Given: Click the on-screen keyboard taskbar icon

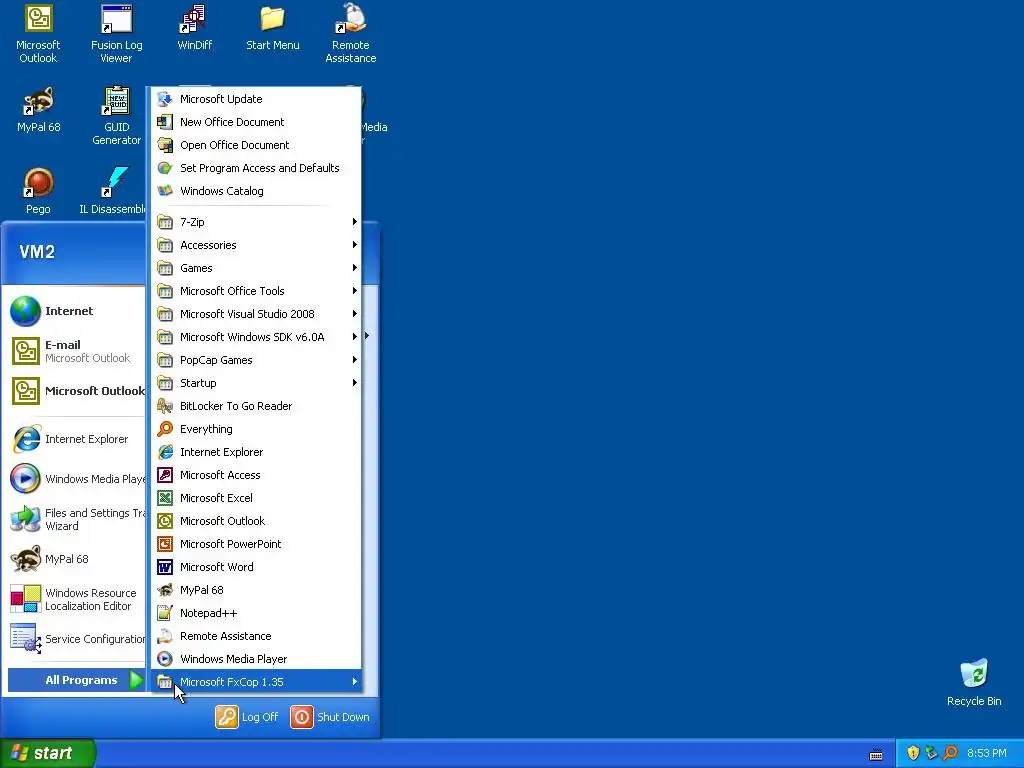Looking at the screenshot, I should tap(876, 754).
